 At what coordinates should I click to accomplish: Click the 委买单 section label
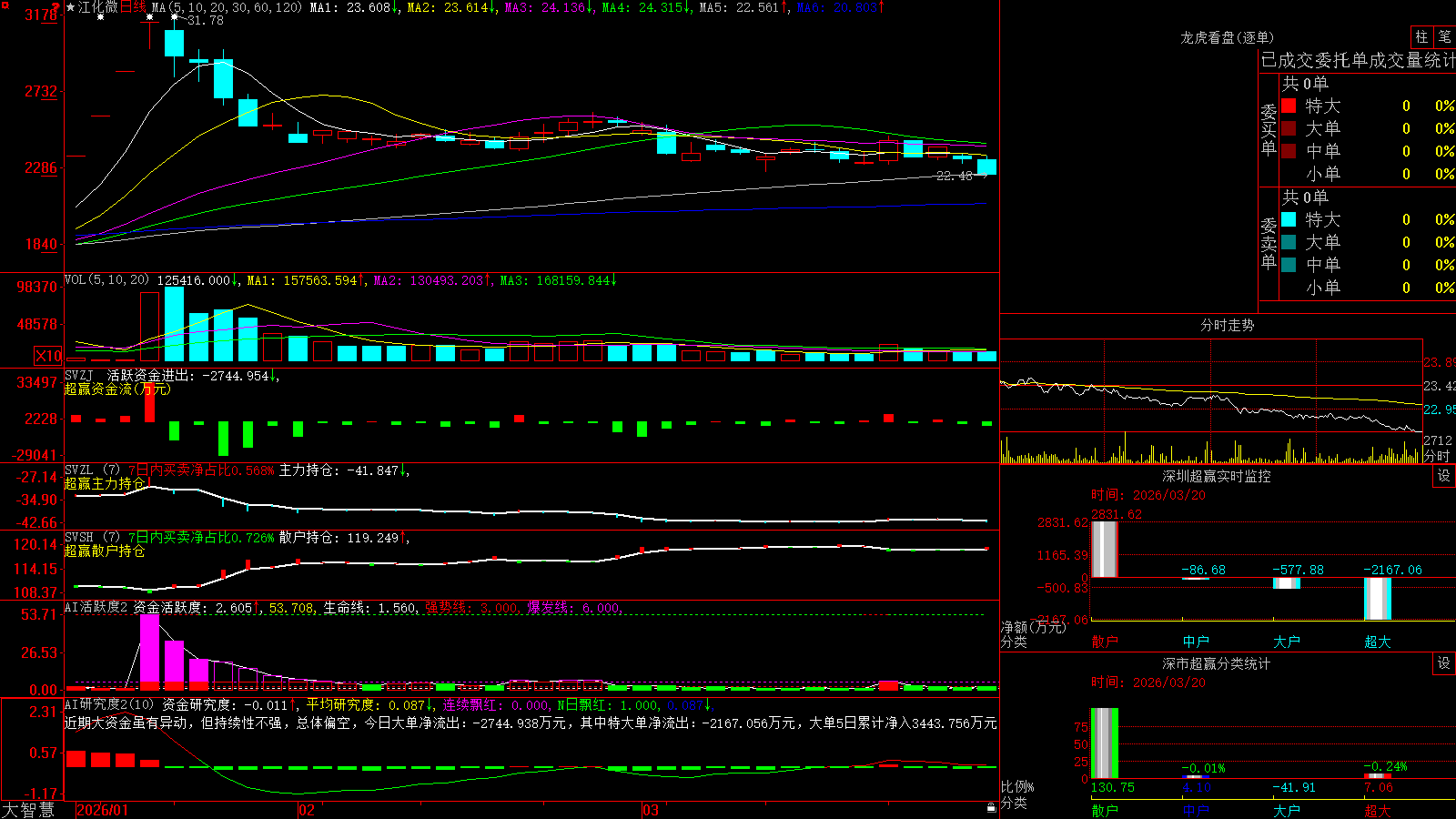(1269, 129)
